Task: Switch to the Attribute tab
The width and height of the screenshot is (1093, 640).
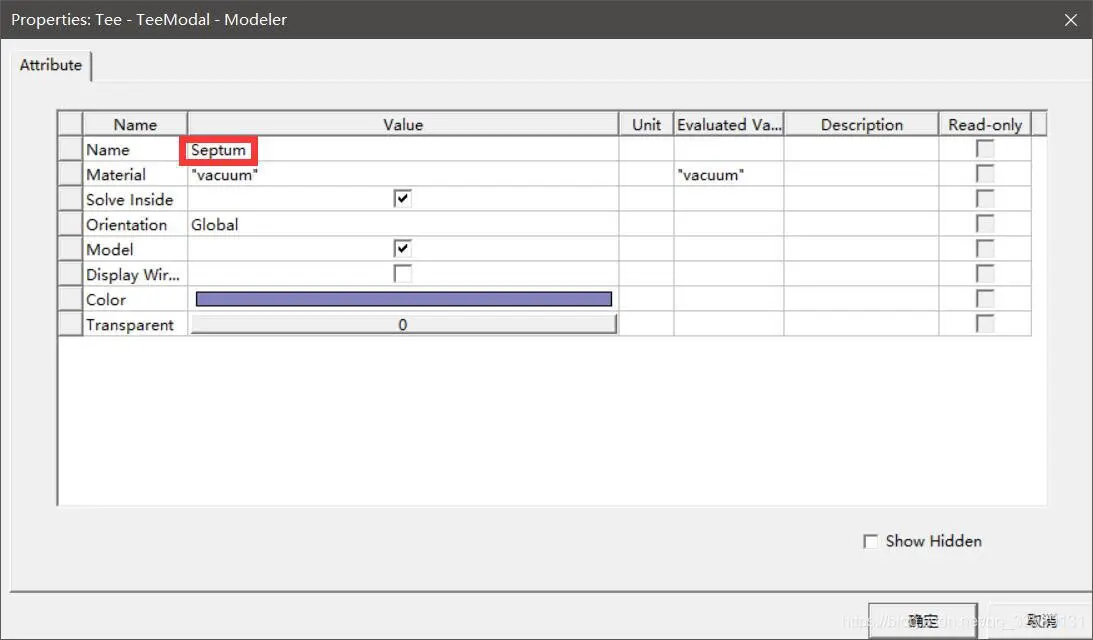Action: (51, 65)
